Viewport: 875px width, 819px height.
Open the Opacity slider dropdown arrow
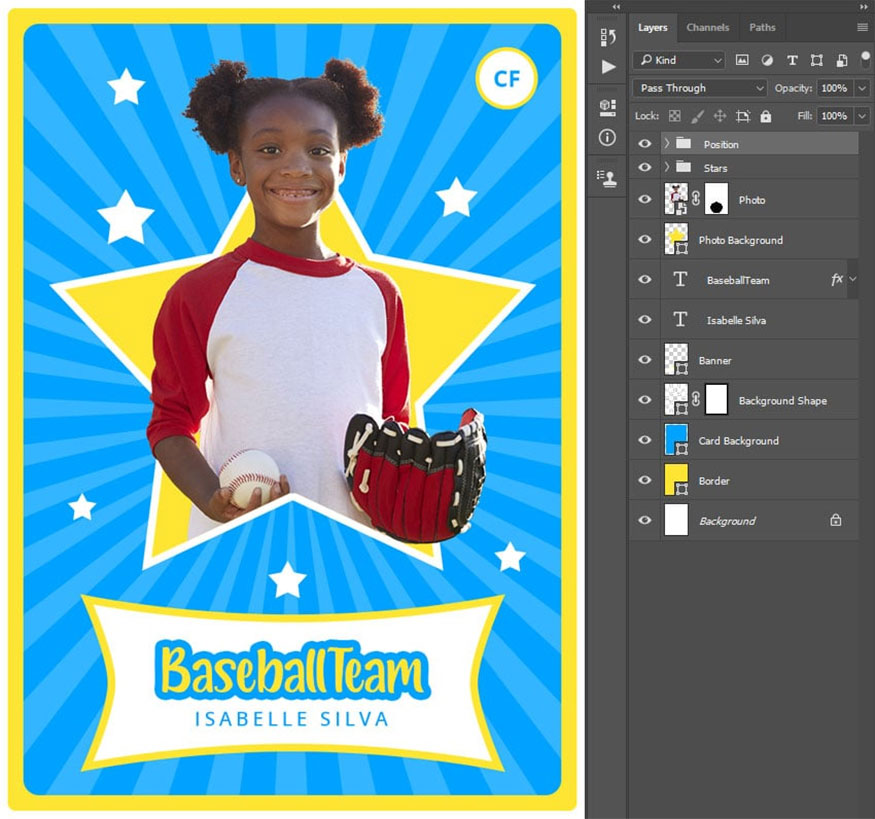coord(862,88)
